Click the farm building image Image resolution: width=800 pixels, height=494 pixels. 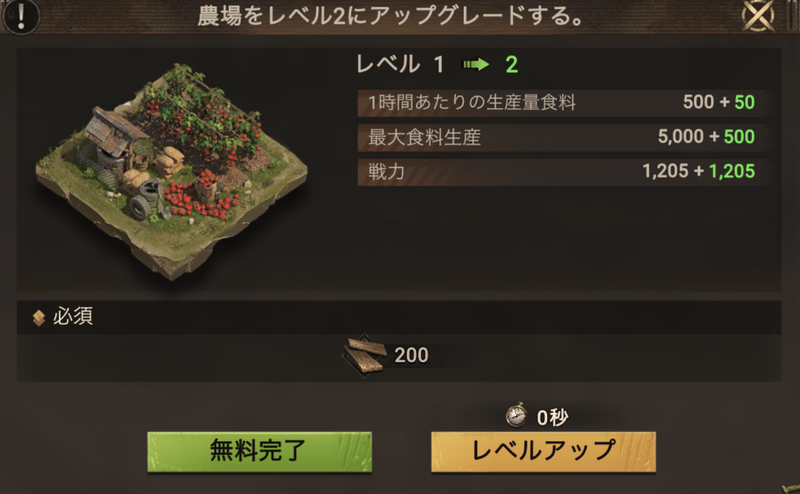[171, 171]
